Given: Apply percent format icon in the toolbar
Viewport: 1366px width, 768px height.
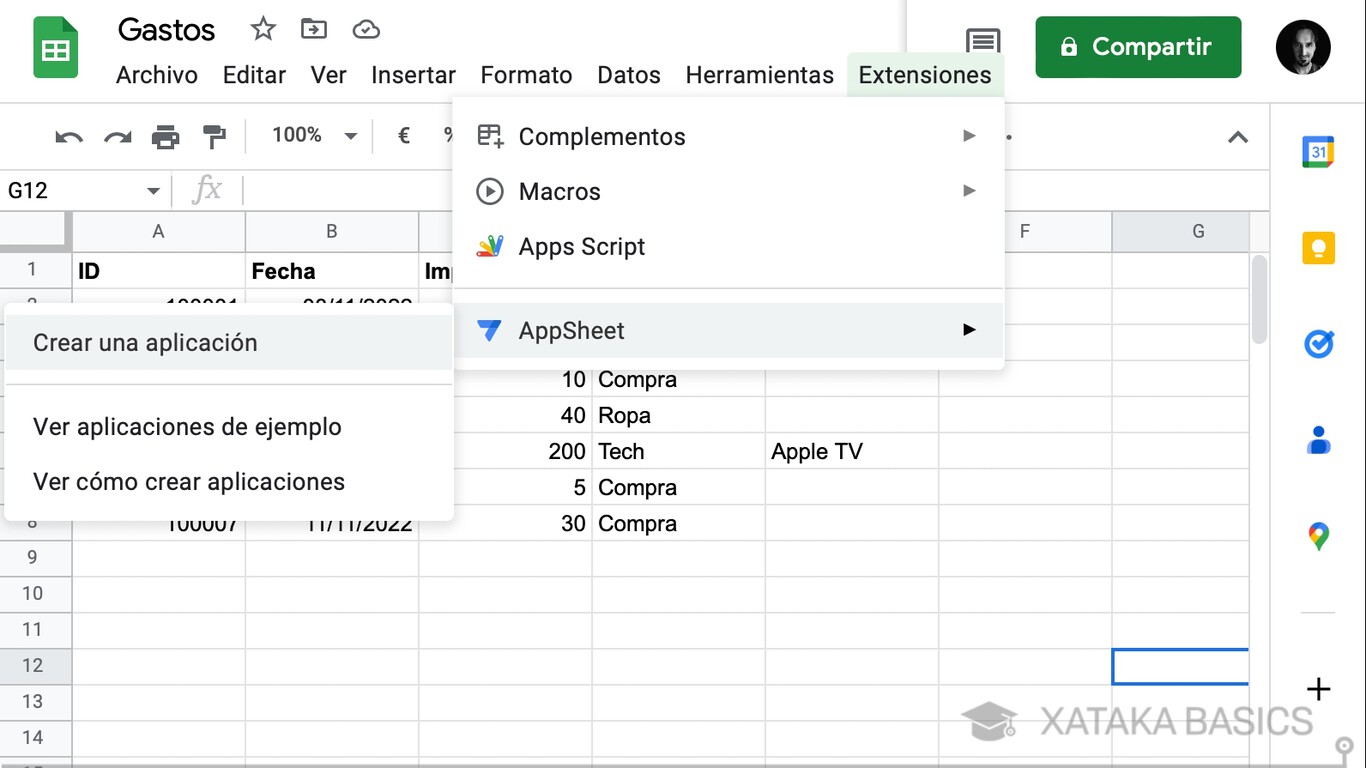Looking at the screenshot, I should pyautogui.click(x=446, y=136).
